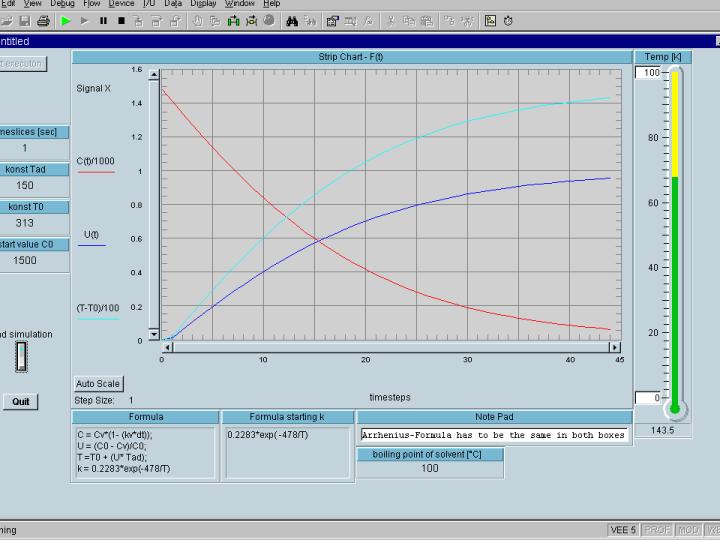Open the Device menu

121,4
